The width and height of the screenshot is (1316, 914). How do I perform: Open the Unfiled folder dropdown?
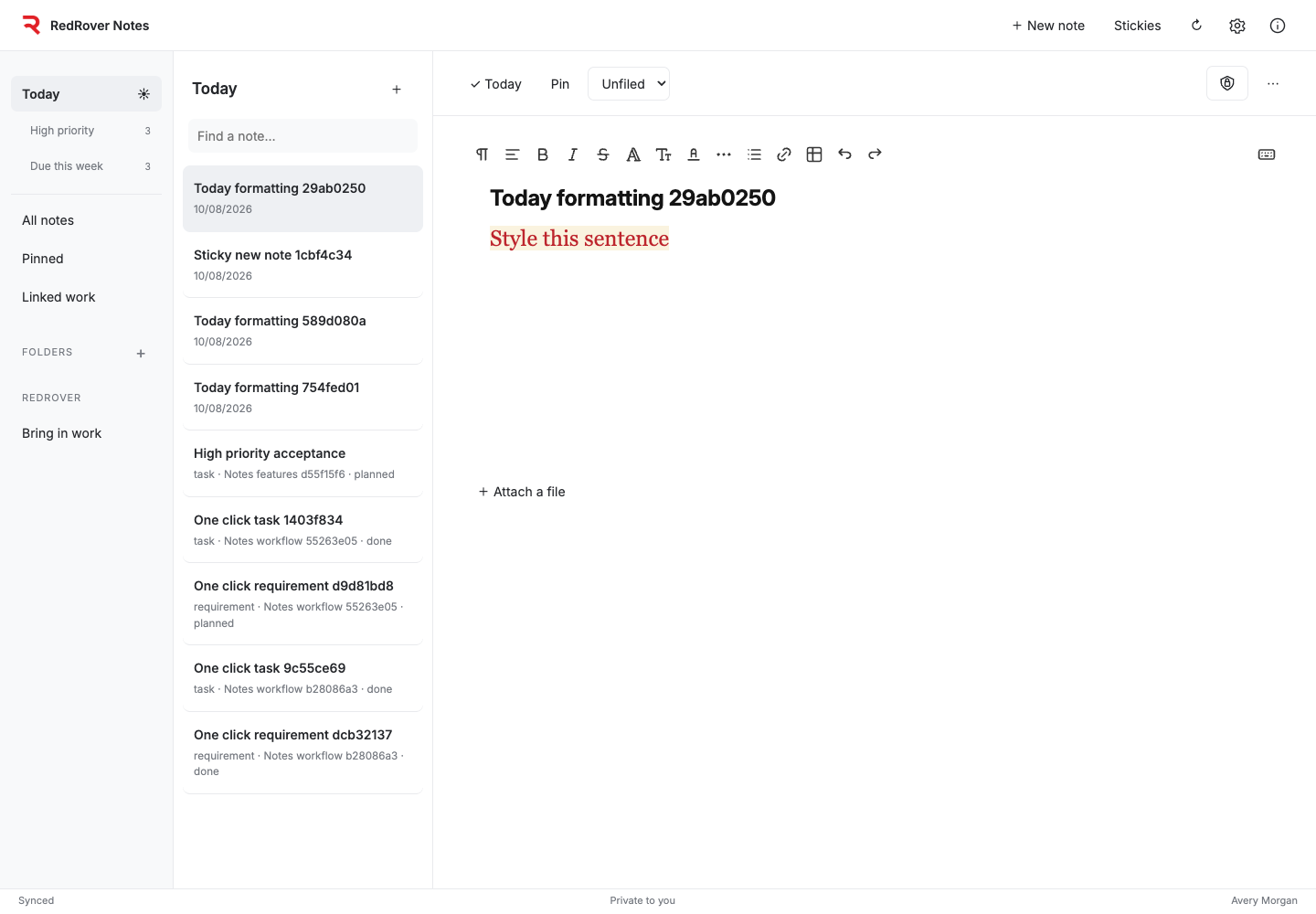pyautogui.click(x=628, y=84)
